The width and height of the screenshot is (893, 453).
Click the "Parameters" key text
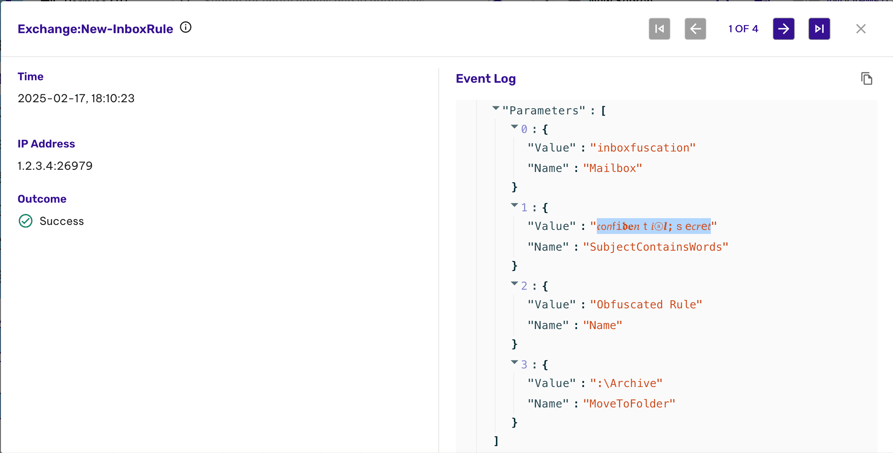click(544, 111)
